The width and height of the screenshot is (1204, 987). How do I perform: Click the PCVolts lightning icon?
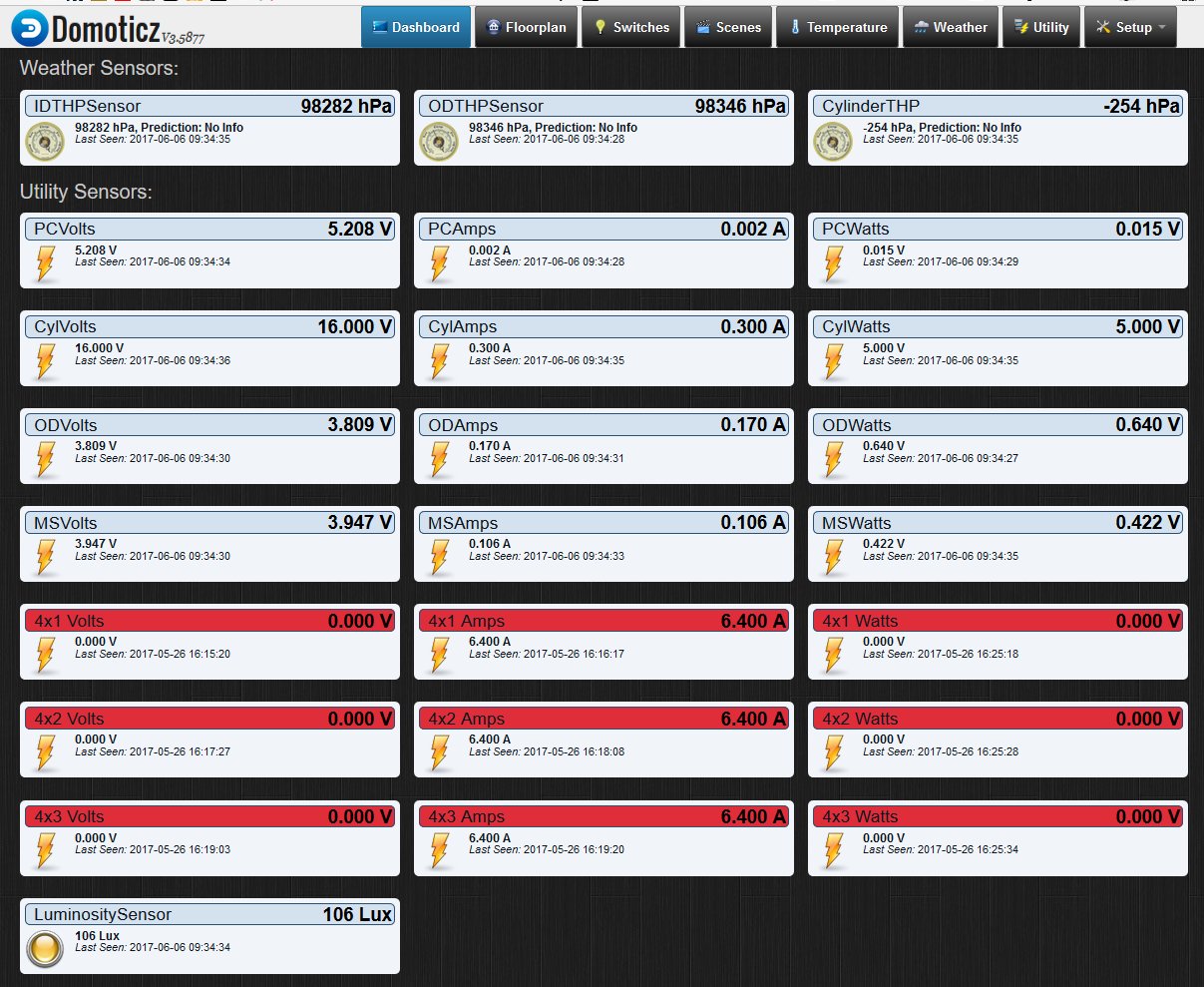(46, 263)
